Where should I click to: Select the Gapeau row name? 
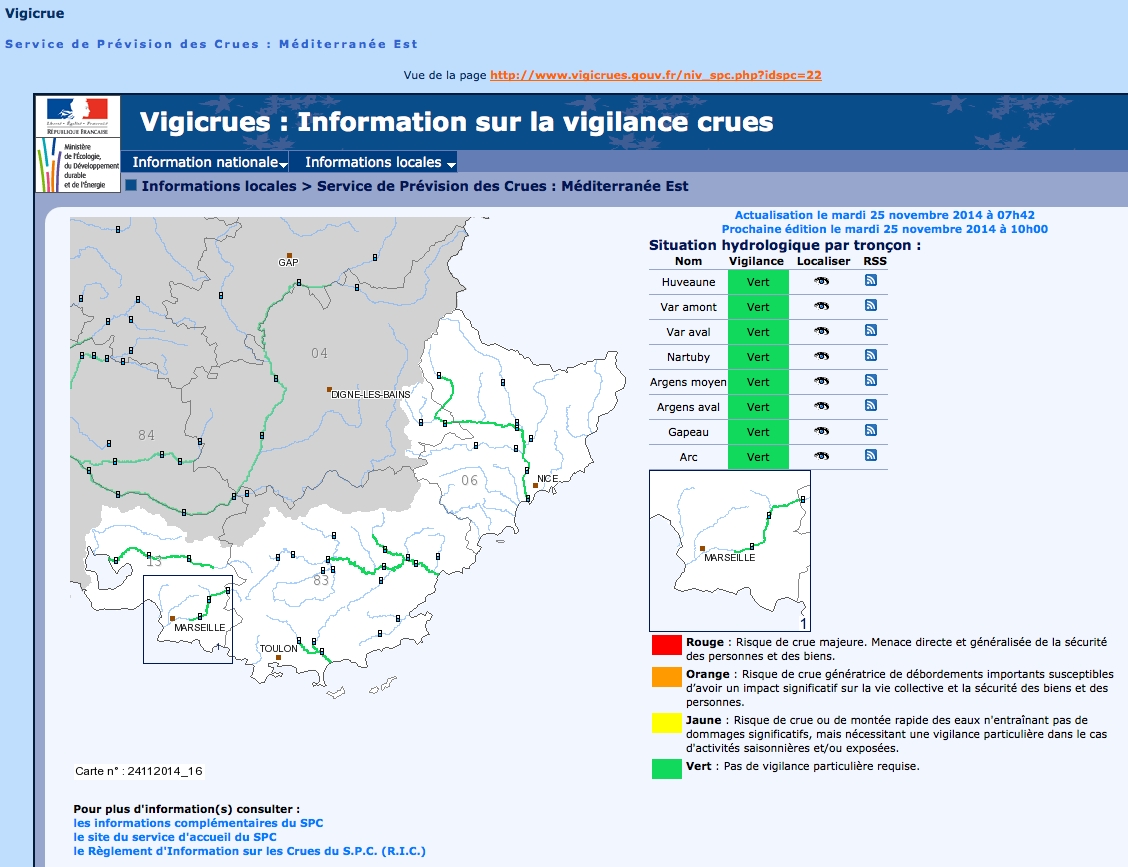pos(688,432)
